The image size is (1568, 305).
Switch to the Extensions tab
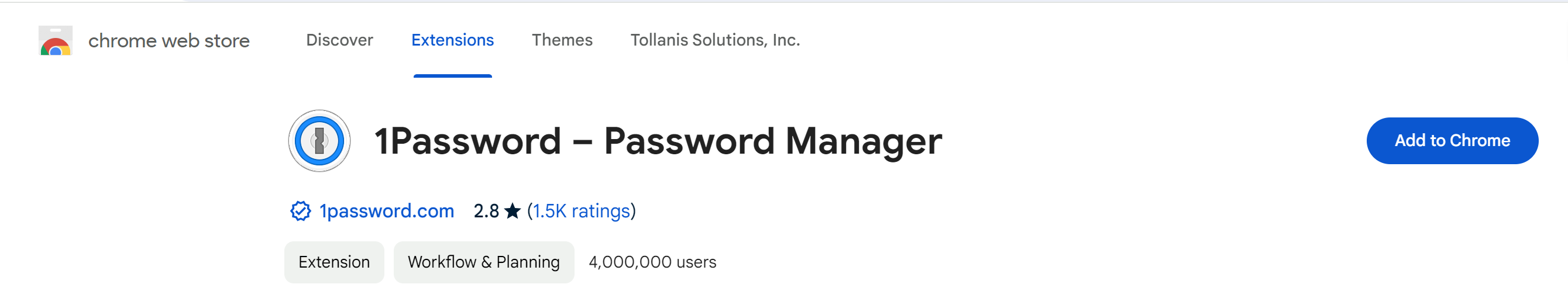452,40
